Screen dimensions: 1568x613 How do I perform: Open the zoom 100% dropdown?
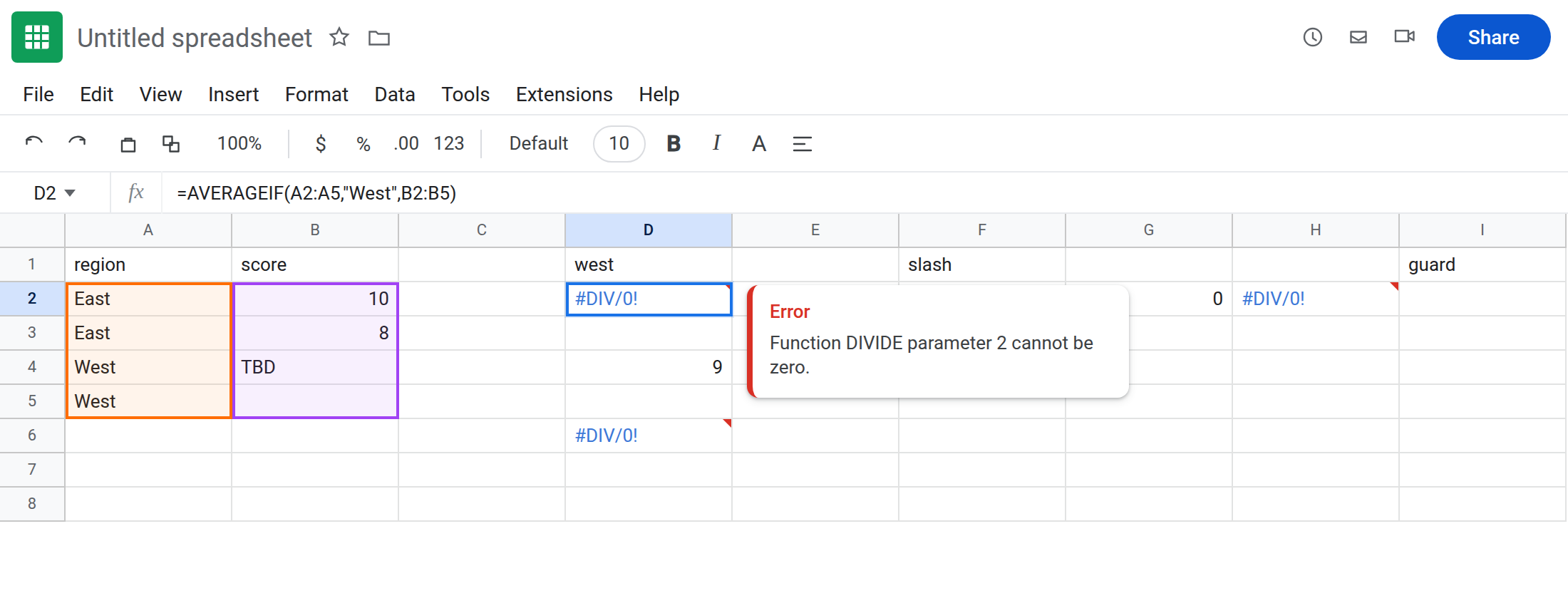239,144
